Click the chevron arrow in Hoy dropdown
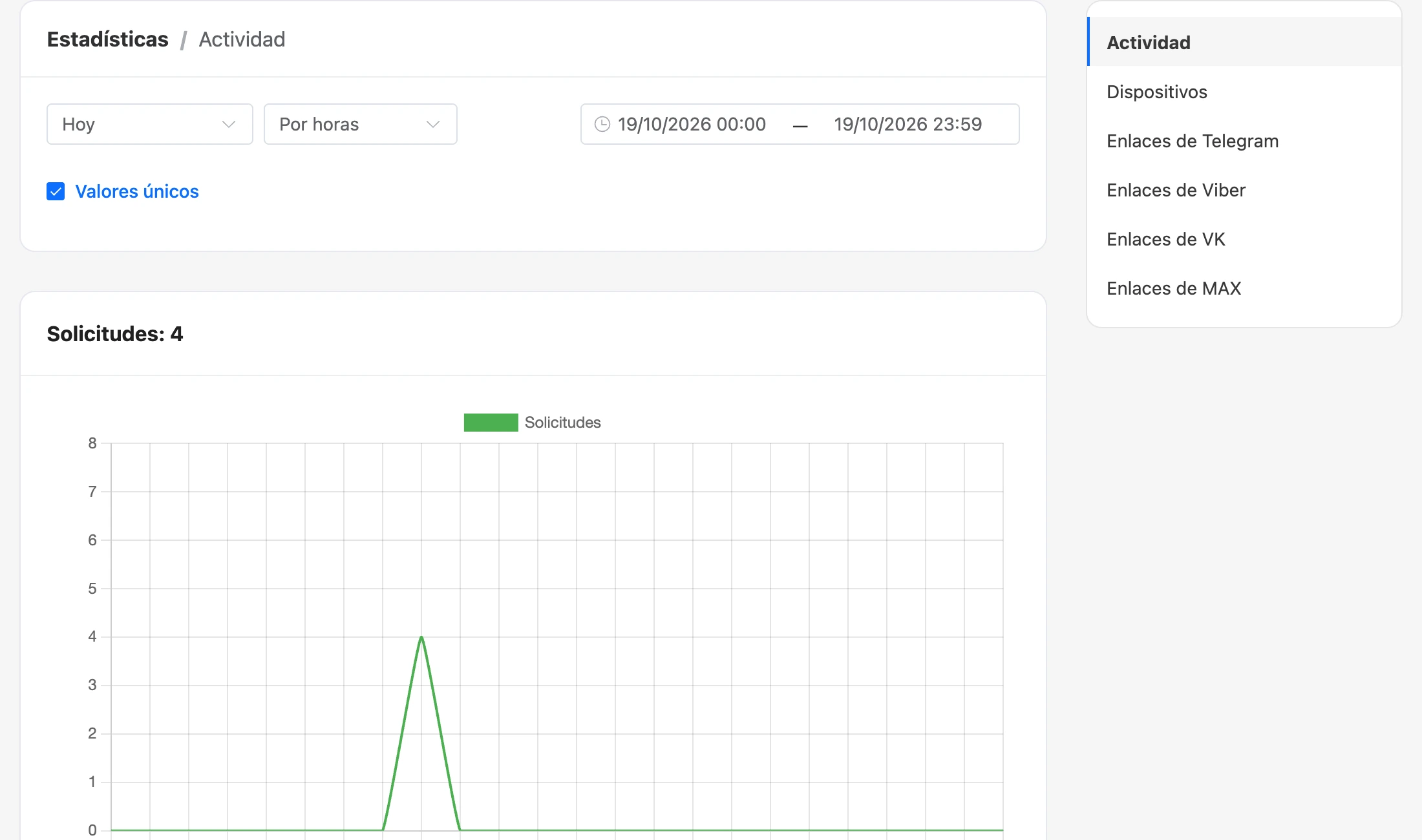 [228, 124]
